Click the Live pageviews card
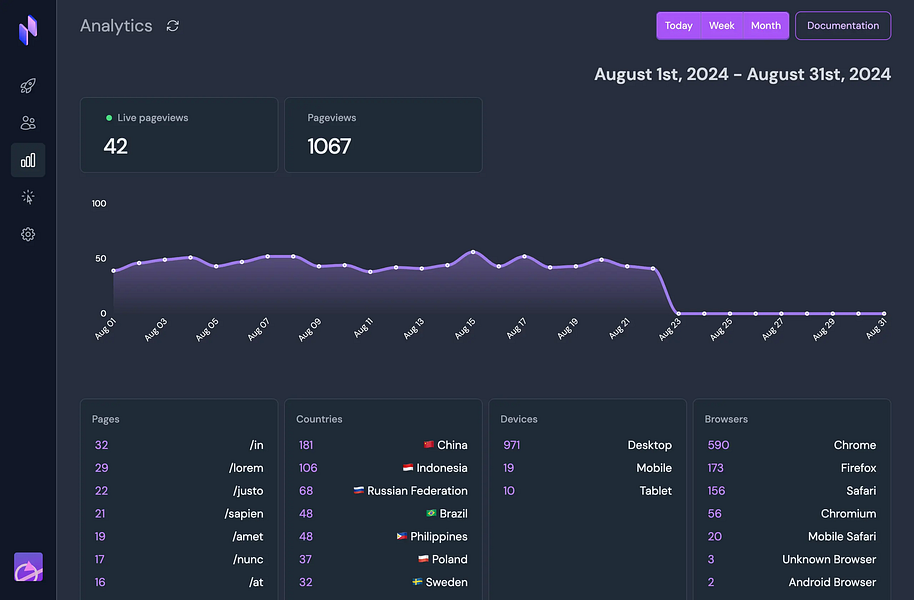This screenshot has height=600, width=914. click(x=179, y=134)
